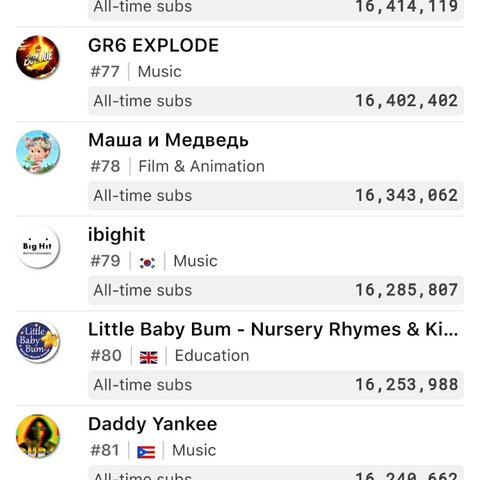The image size is (480, 480).
Task: Tap the South Korea flag icon
Action: 147,262
